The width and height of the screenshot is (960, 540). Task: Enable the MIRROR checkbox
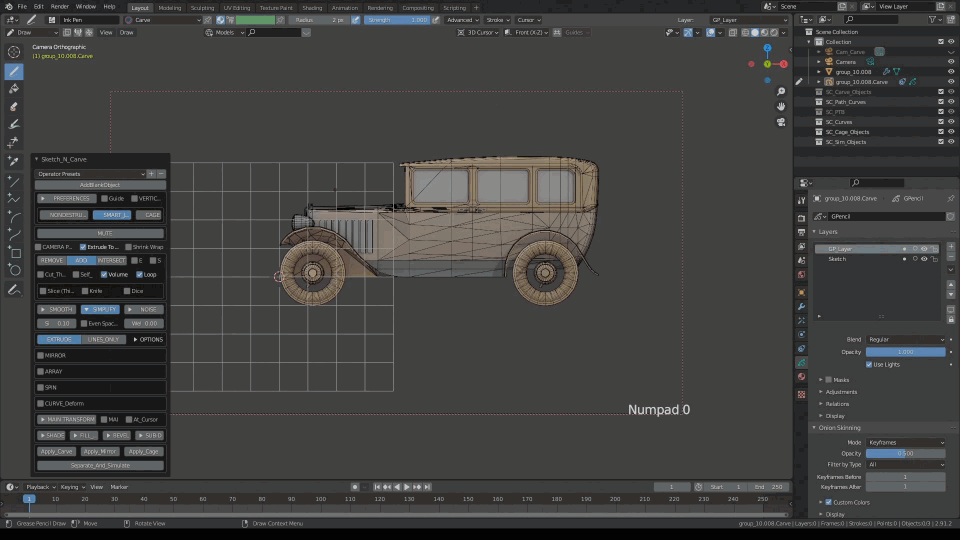(41, 355)
